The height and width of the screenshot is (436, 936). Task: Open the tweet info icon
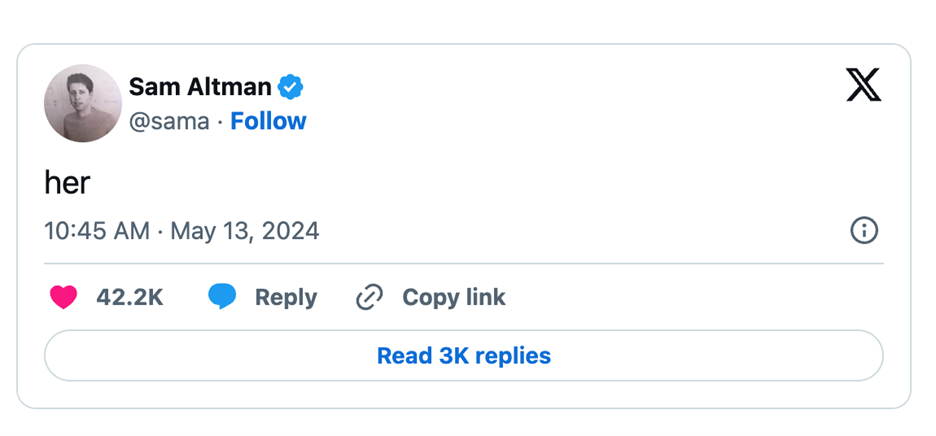point(864,231)
